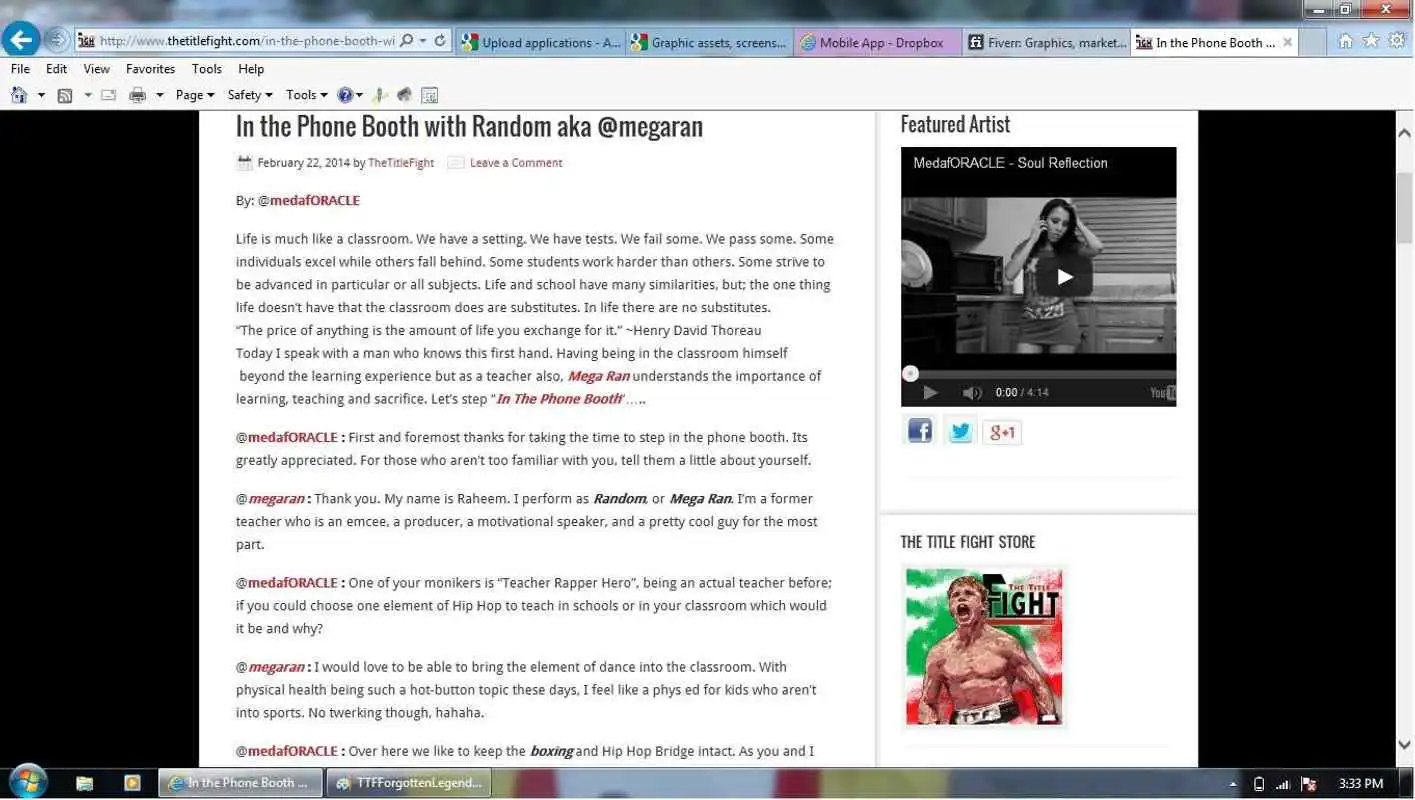This screenshot has height=800, width=1415.
Task: Share via the Facebook icon
Action: [x=919, y=431]
